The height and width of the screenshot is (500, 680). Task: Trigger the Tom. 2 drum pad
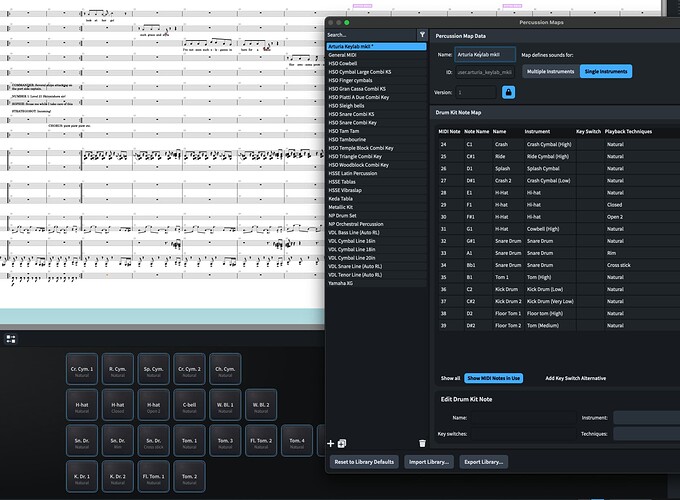click(x=189, y=477)
